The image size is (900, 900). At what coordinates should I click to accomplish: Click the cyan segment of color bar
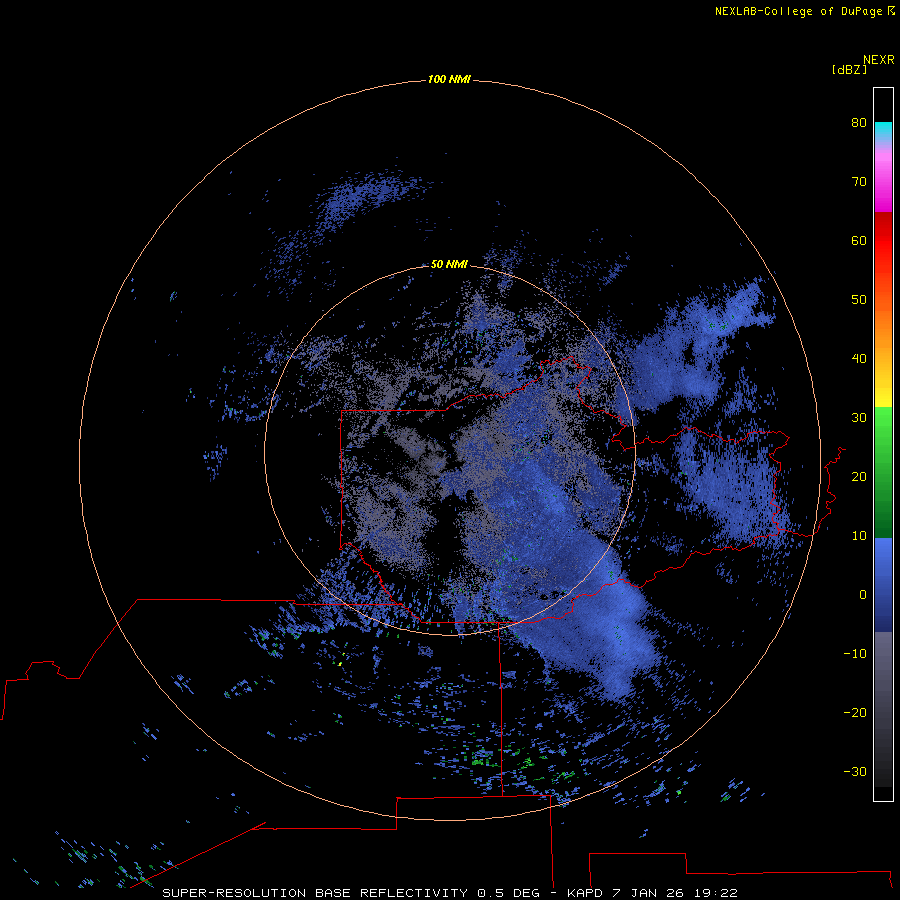pos(883,131)
